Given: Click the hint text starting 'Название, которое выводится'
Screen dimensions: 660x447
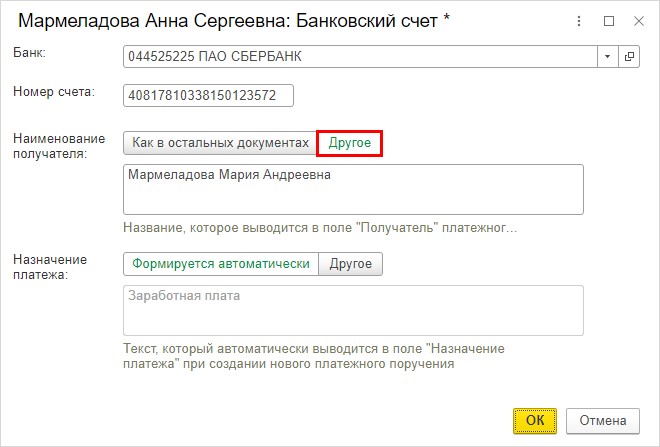Looking at the screenshot, I should coord(320,228).
